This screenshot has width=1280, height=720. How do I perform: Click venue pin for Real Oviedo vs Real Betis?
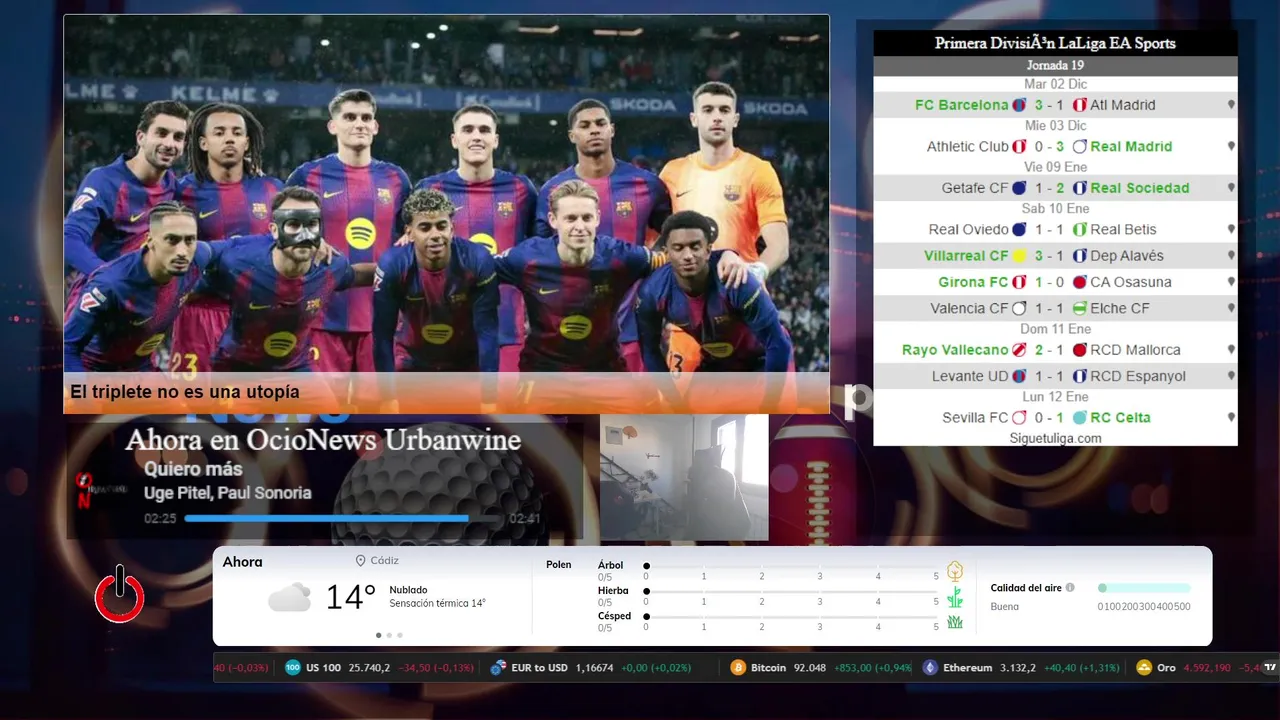point(1231,229)
